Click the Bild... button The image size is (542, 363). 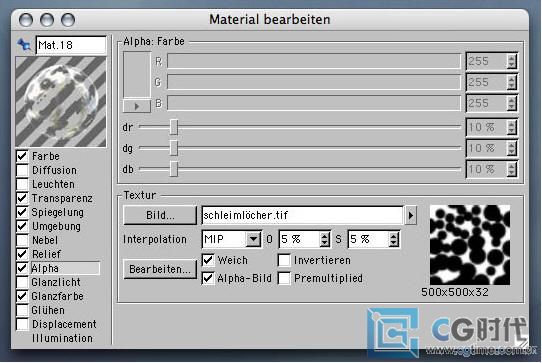pos(160,215)
